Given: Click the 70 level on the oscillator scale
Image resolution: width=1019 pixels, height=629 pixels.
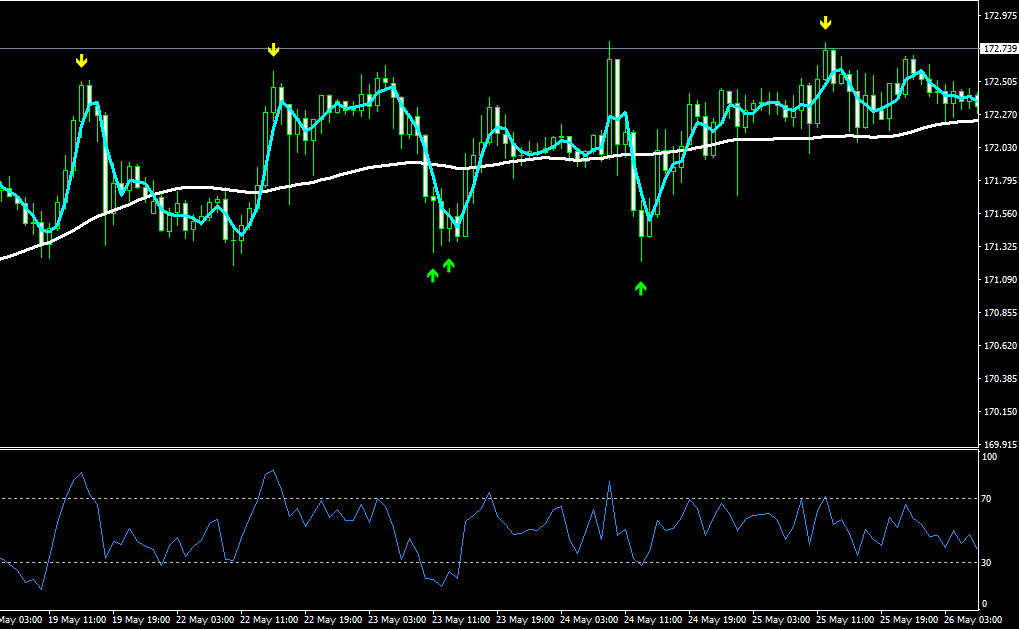Looking at the screenshot, I should pyautogui.click(x=987, y=499).
